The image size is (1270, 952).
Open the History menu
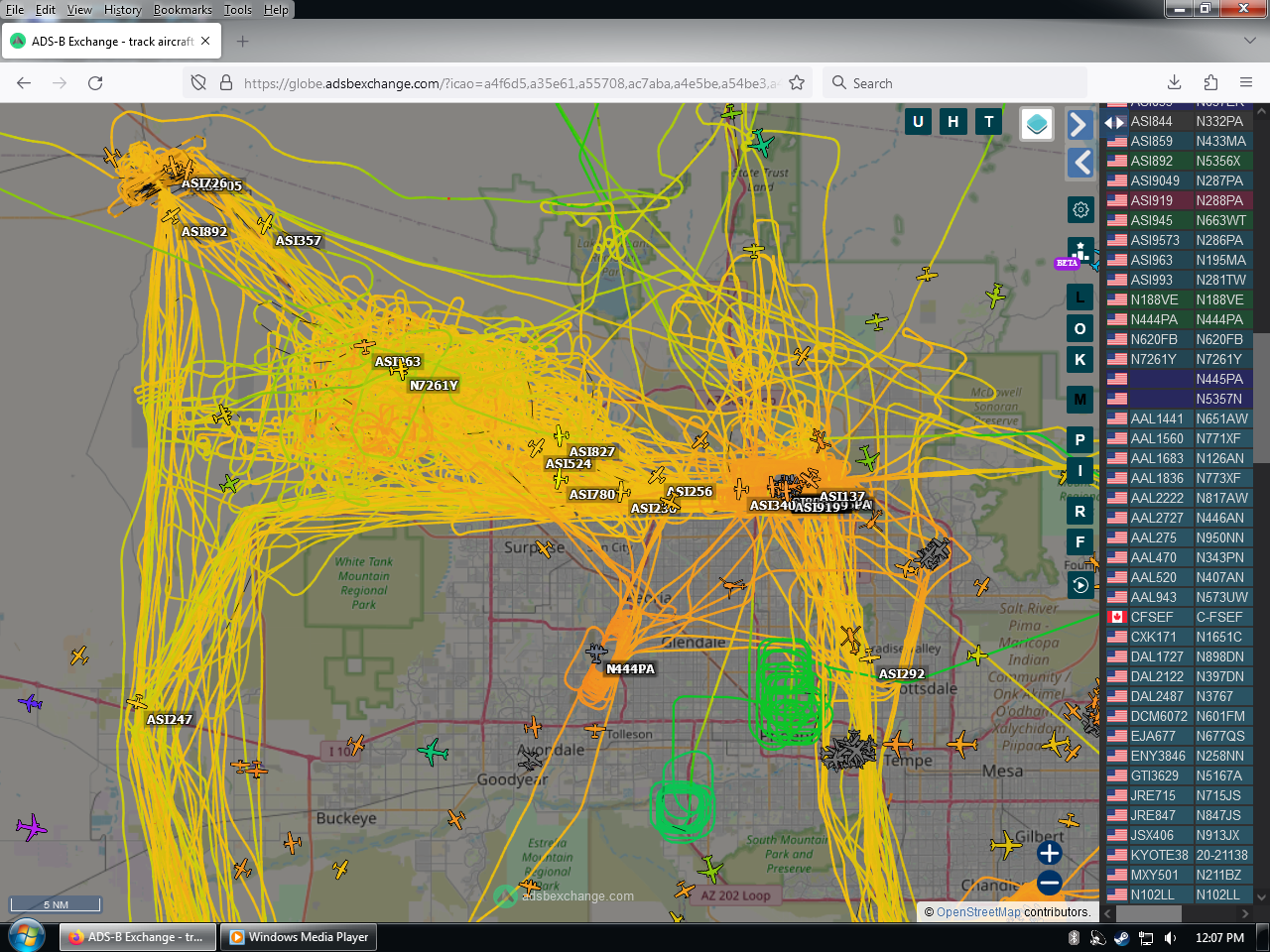123,10
